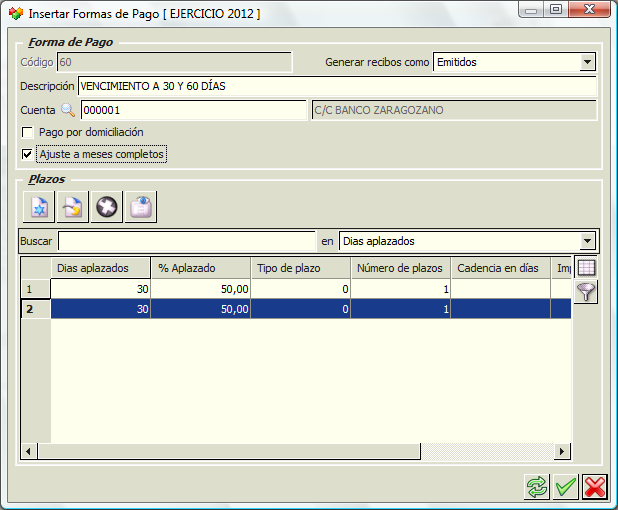Click the % Aplazado column header

[201, 268]
